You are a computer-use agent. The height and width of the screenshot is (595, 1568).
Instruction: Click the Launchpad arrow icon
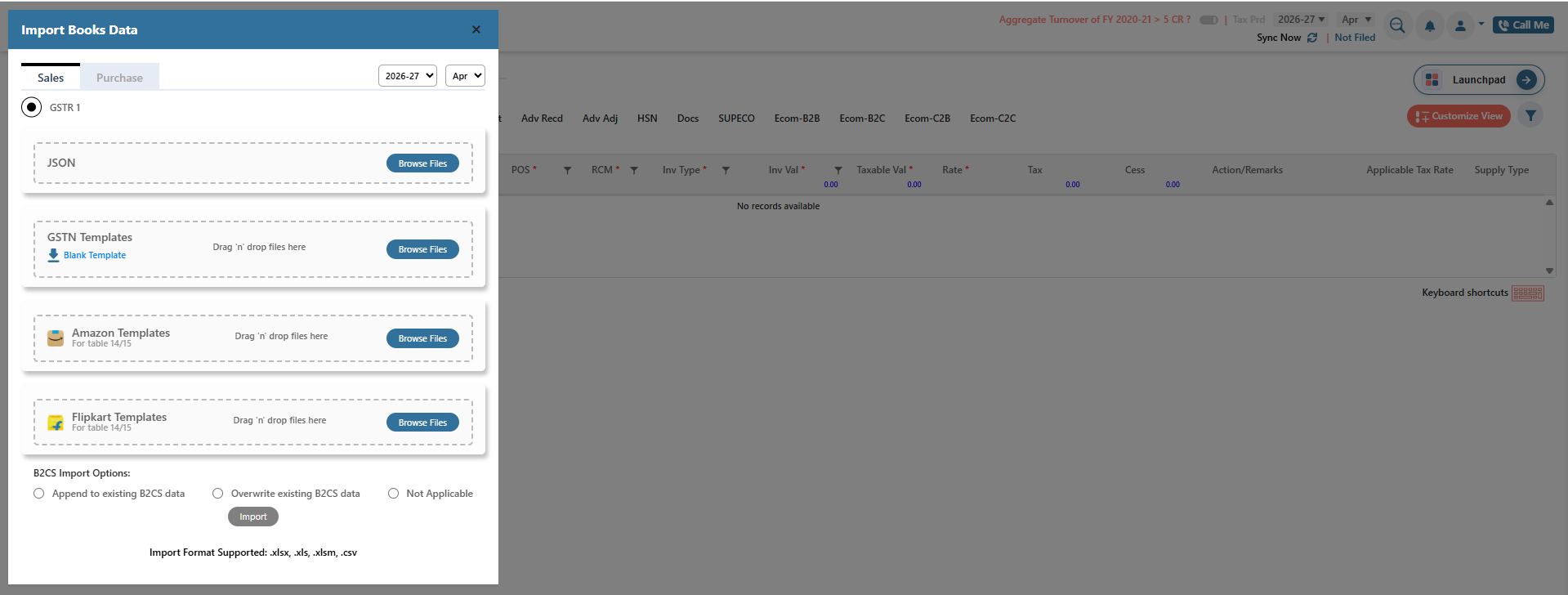click(1526, 80)
